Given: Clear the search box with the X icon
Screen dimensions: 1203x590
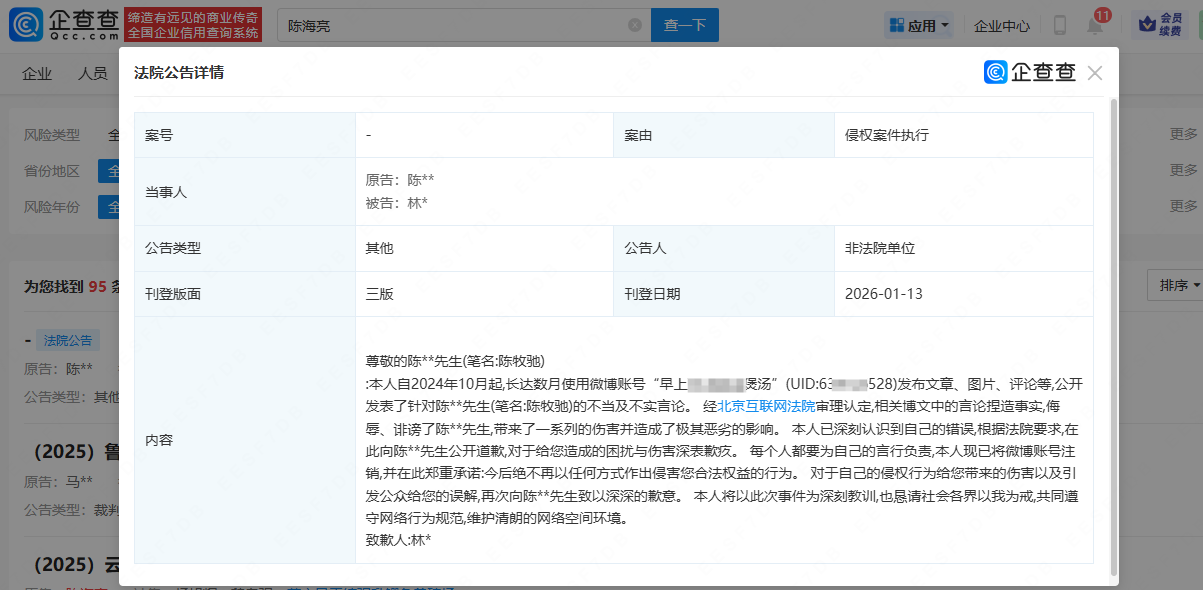Looking at the screenshot, I should (634, 25).
